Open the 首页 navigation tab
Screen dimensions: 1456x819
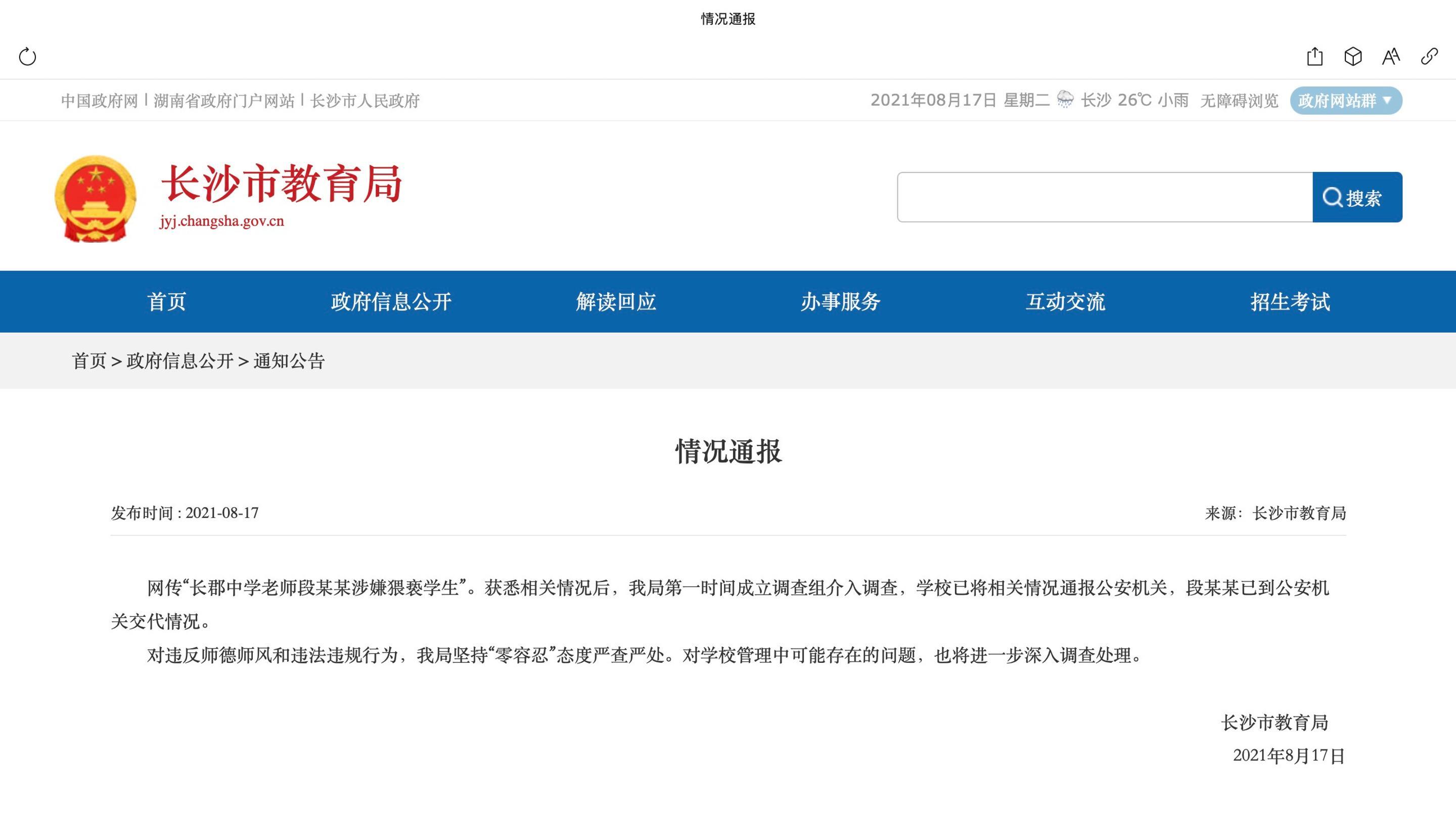167,301
